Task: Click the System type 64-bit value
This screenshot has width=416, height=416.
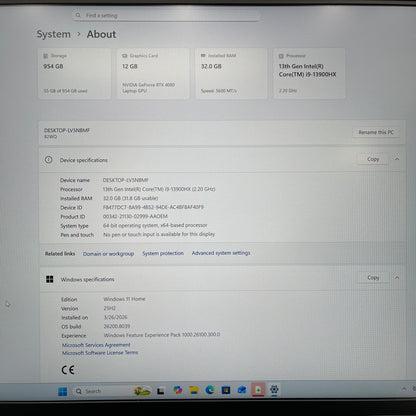Action: pyautogui.click(x=155, y=225)
